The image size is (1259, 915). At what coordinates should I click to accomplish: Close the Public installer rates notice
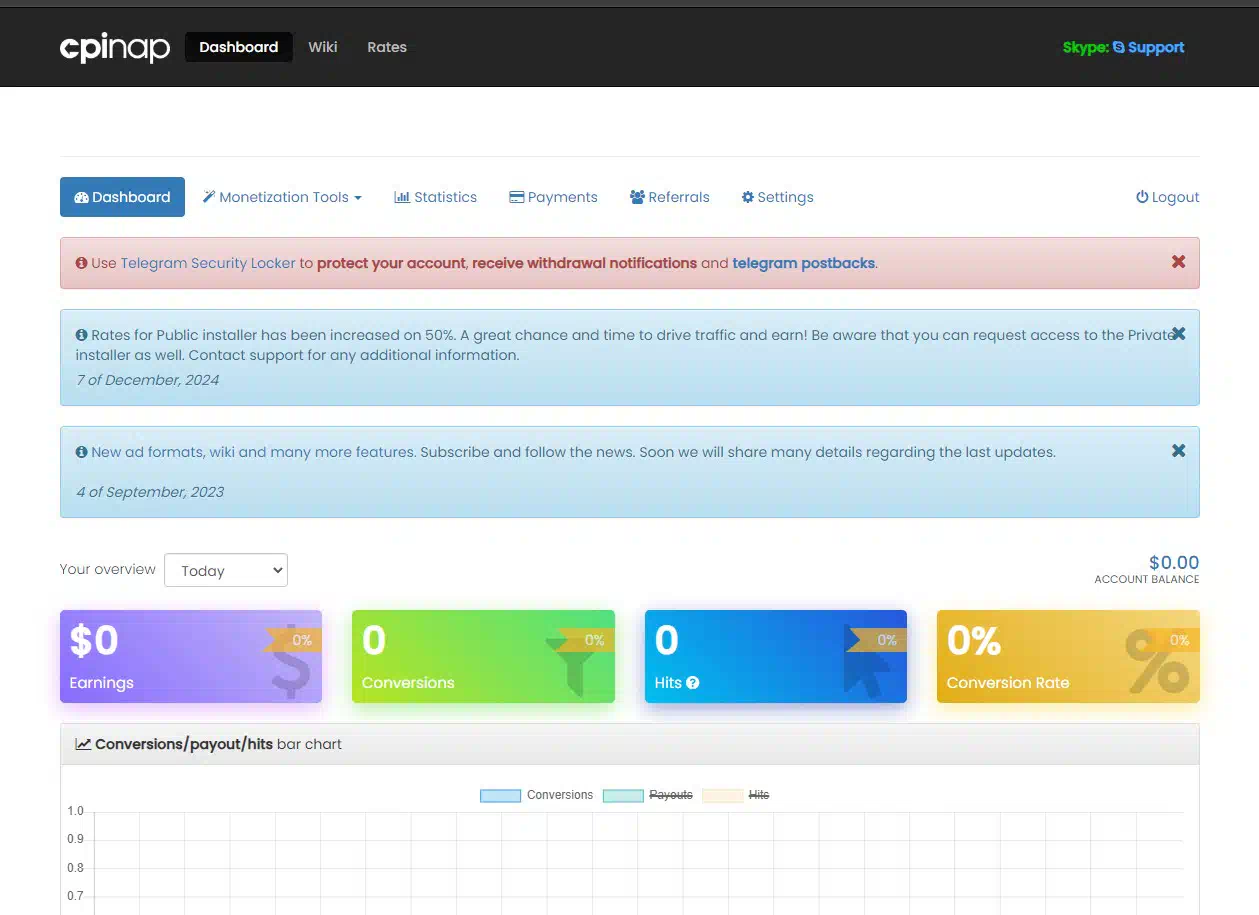[1178, 333]
